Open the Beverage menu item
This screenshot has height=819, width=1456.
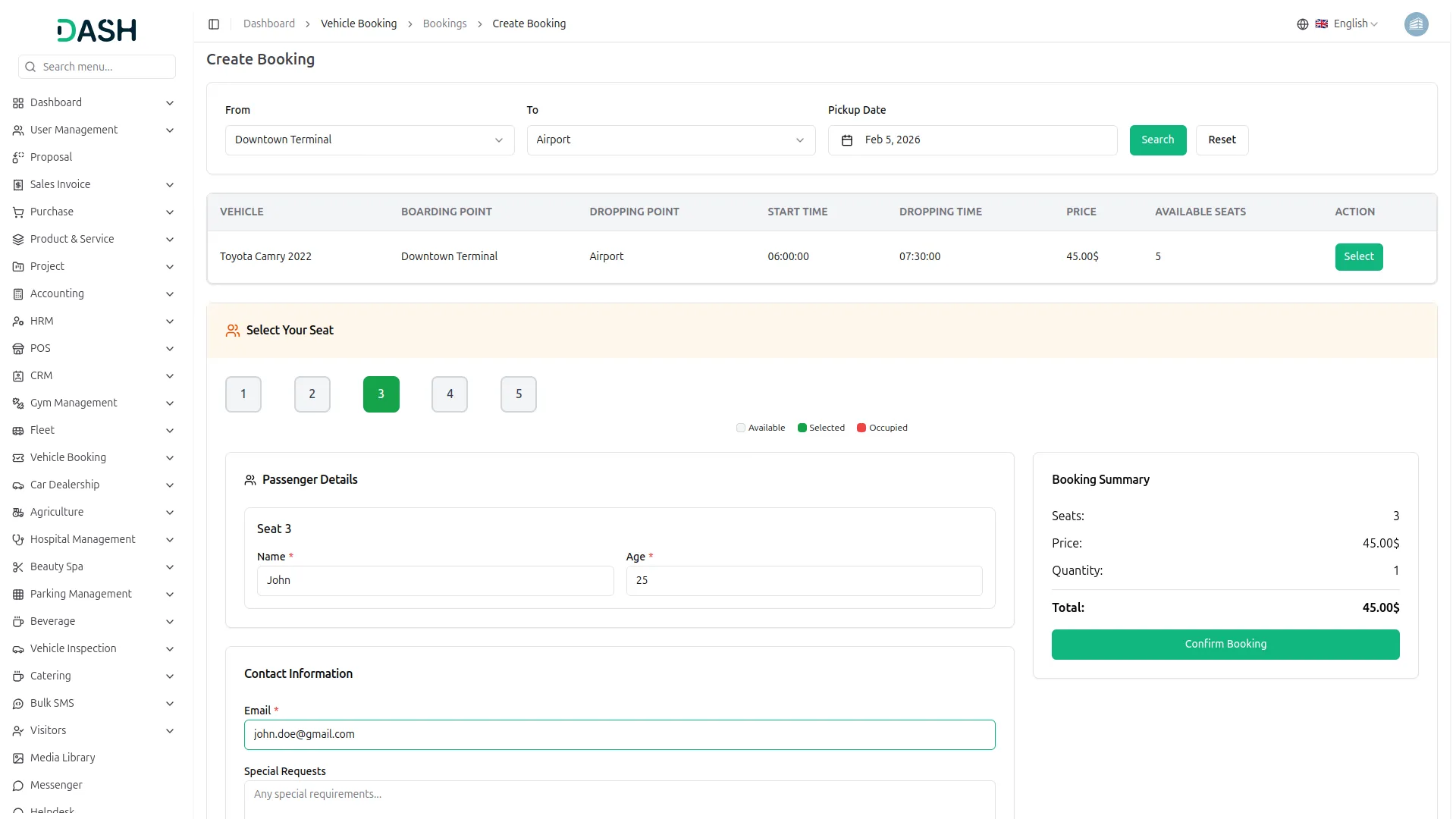pyautogui.click(x=94, y=622)
